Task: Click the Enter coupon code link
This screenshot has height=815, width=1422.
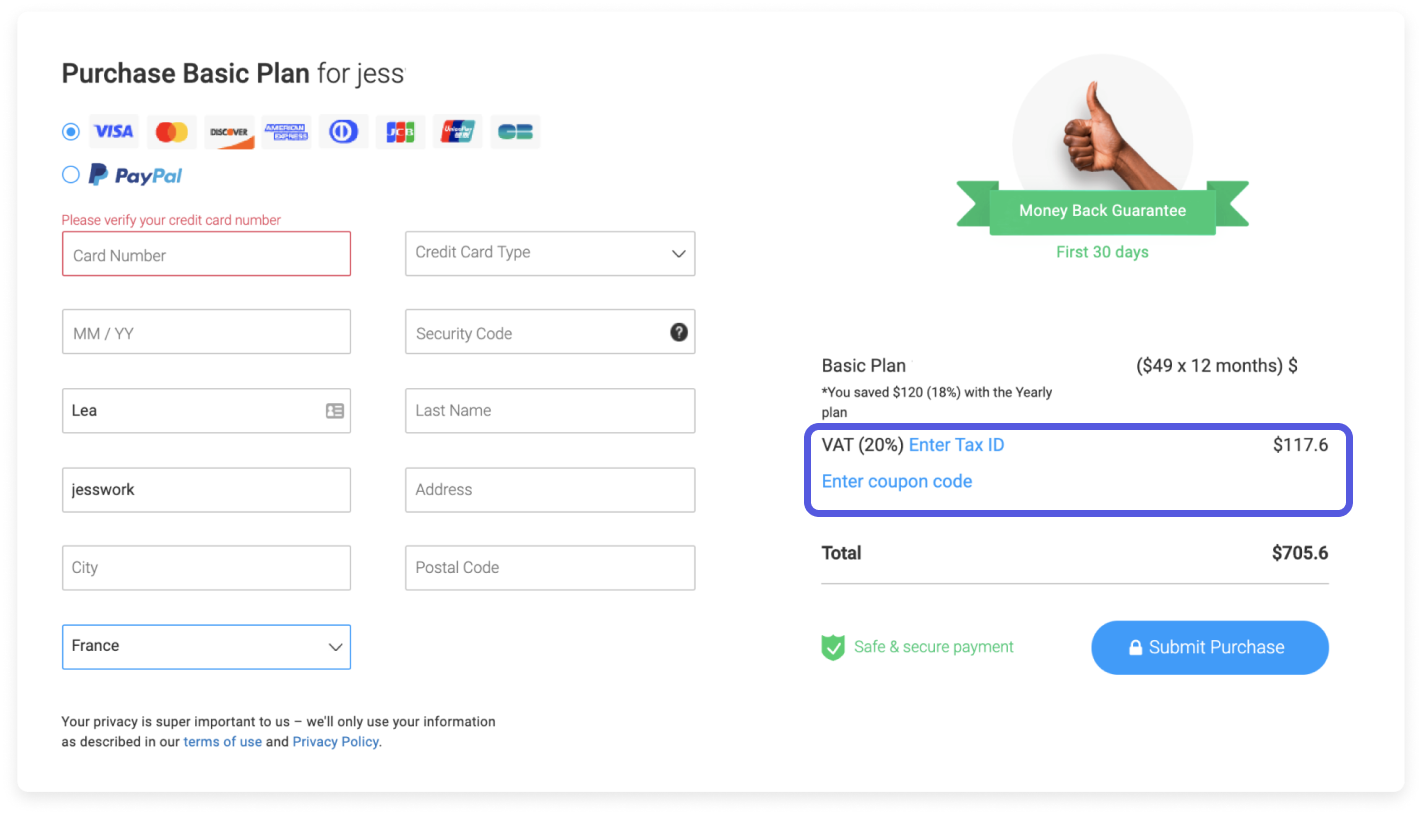Action: pos(897,481)
